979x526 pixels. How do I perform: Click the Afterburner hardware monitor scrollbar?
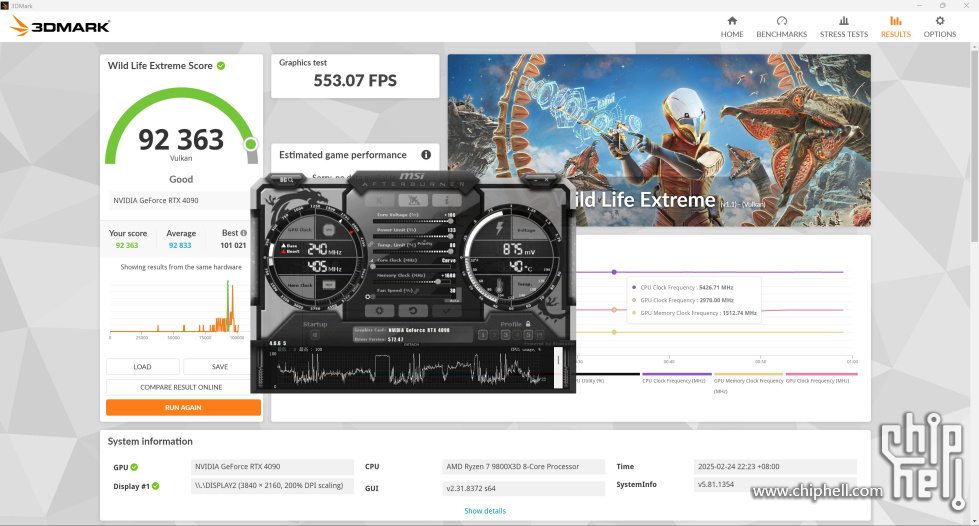pyautogui.click(x=558, y=367)
